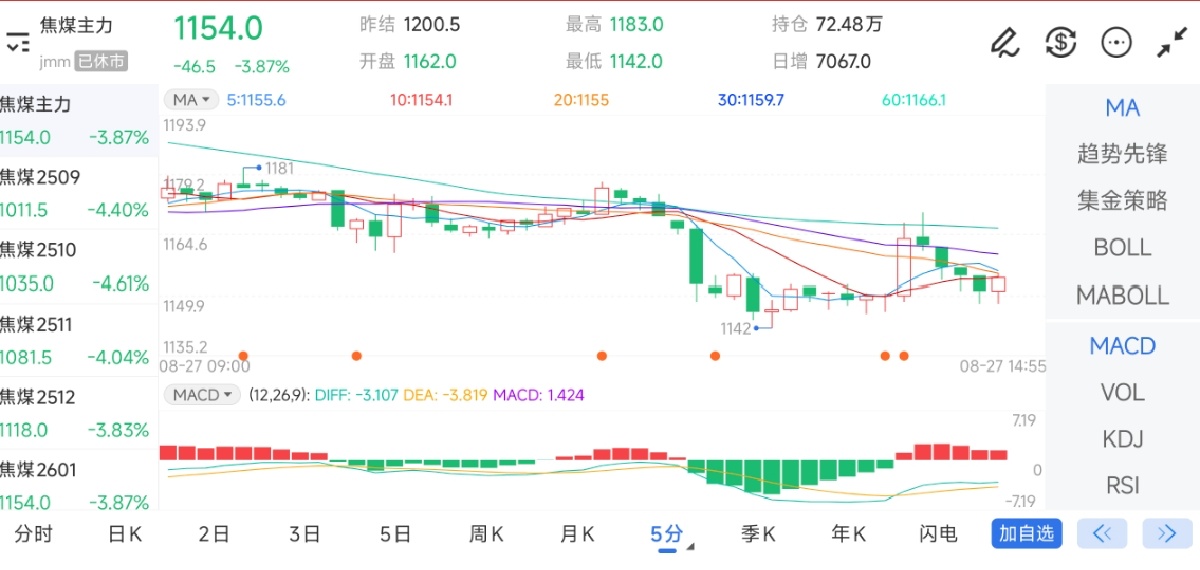Viewport: 1200px width, 570px height.
Task: Select the 焦煤2511 contract row
Action: pyautogui.click(x=79, y=340)
